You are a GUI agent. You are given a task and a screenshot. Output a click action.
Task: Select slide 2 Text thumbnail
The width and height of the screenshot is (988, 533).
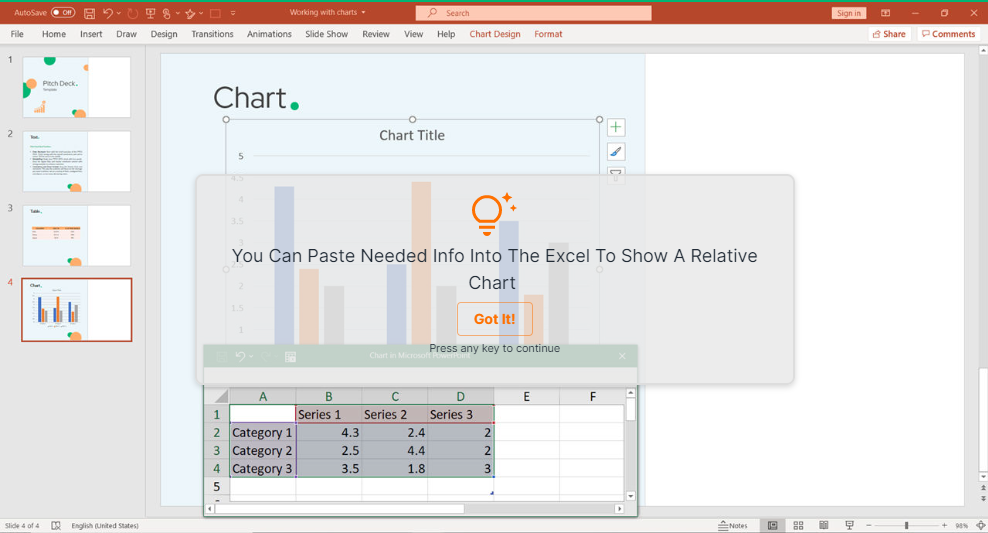pos(76,161)
